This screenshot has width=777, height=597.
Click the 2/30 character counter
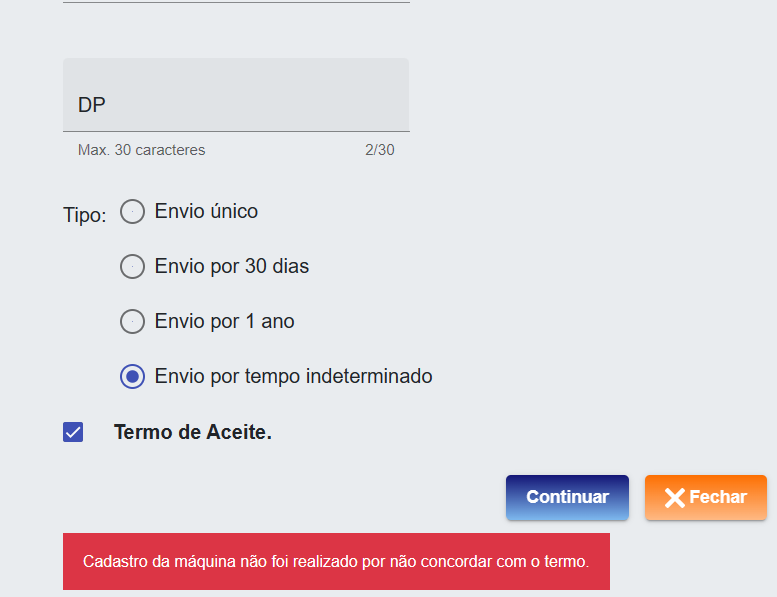[380, 150]
